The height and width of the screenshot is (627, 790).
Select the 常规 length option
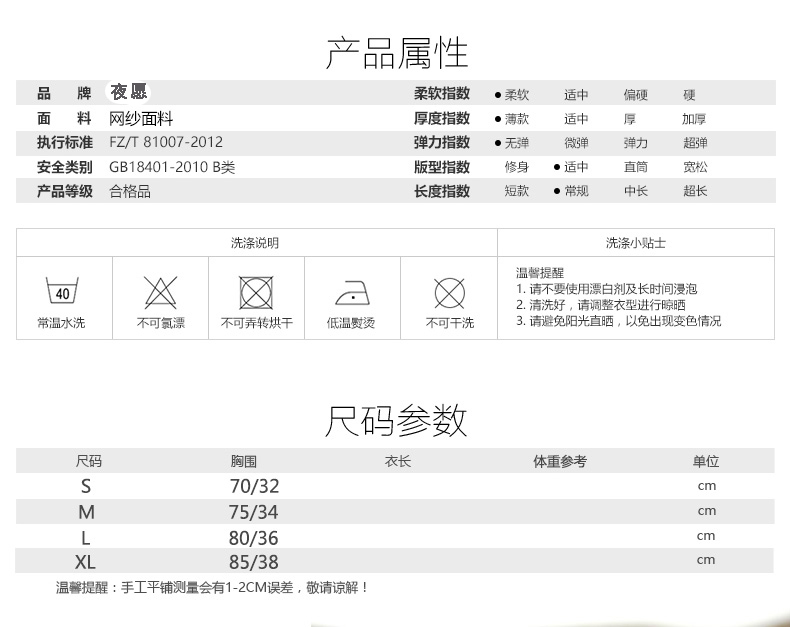click(576, 191)
